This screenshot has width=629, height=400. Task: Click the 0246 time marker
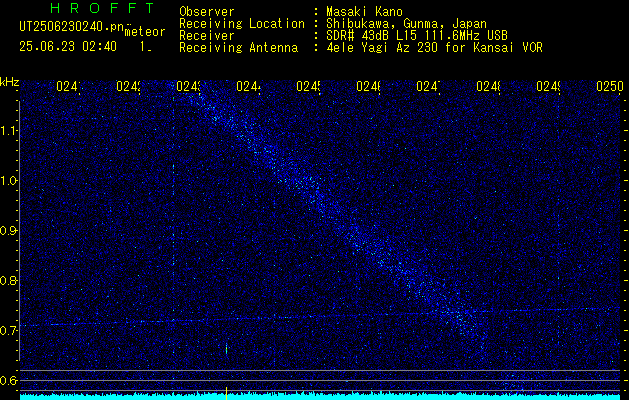click(369, 86)
